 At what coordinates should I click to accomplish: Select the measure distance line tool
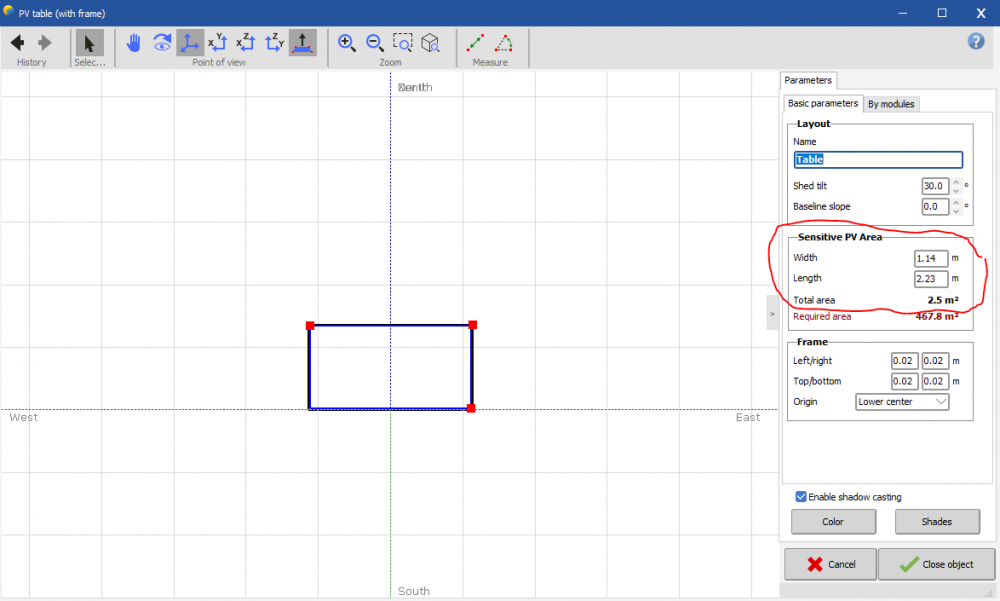click(x=476, y=43)
